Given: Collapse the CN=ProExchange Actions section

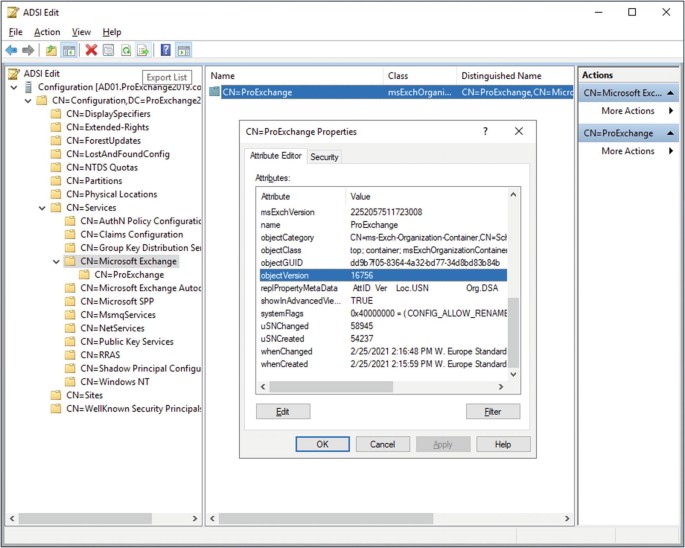Looking at the screenshot, I should pyautogui.click(x=670, y=133).
